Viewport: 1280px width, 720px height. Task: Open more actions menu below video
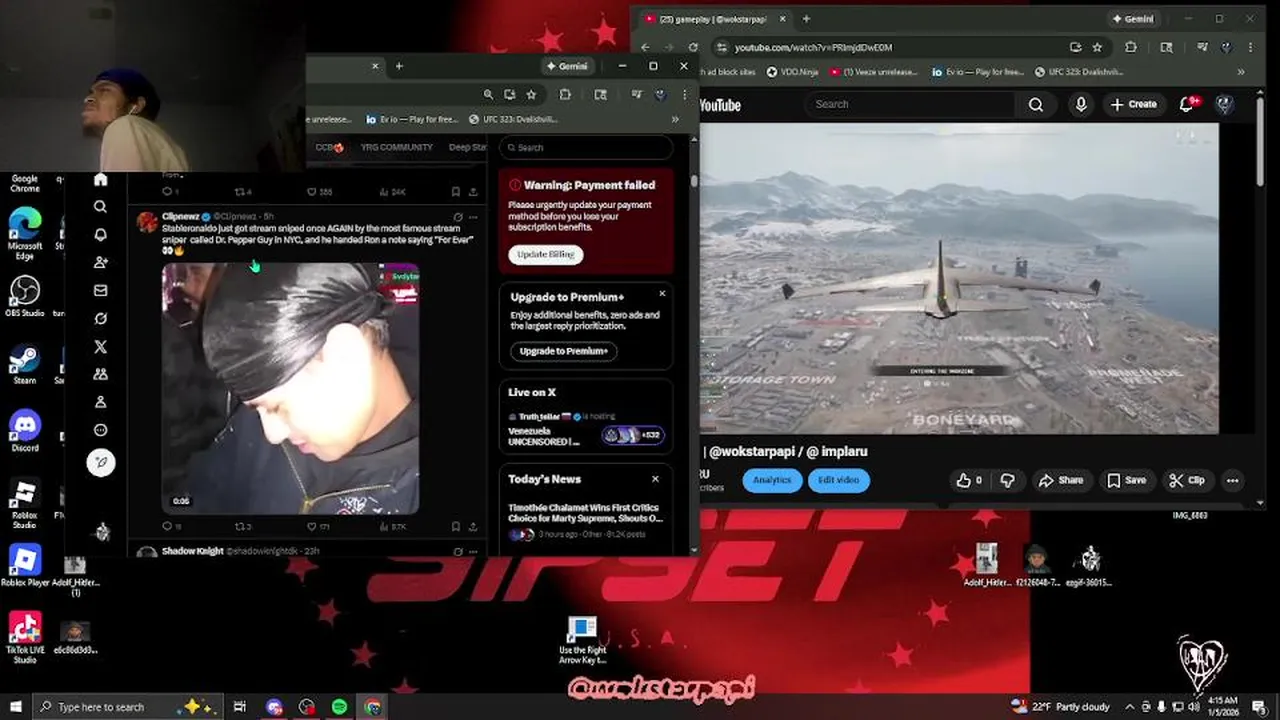pyautogui.click(x=1233, y=480)
